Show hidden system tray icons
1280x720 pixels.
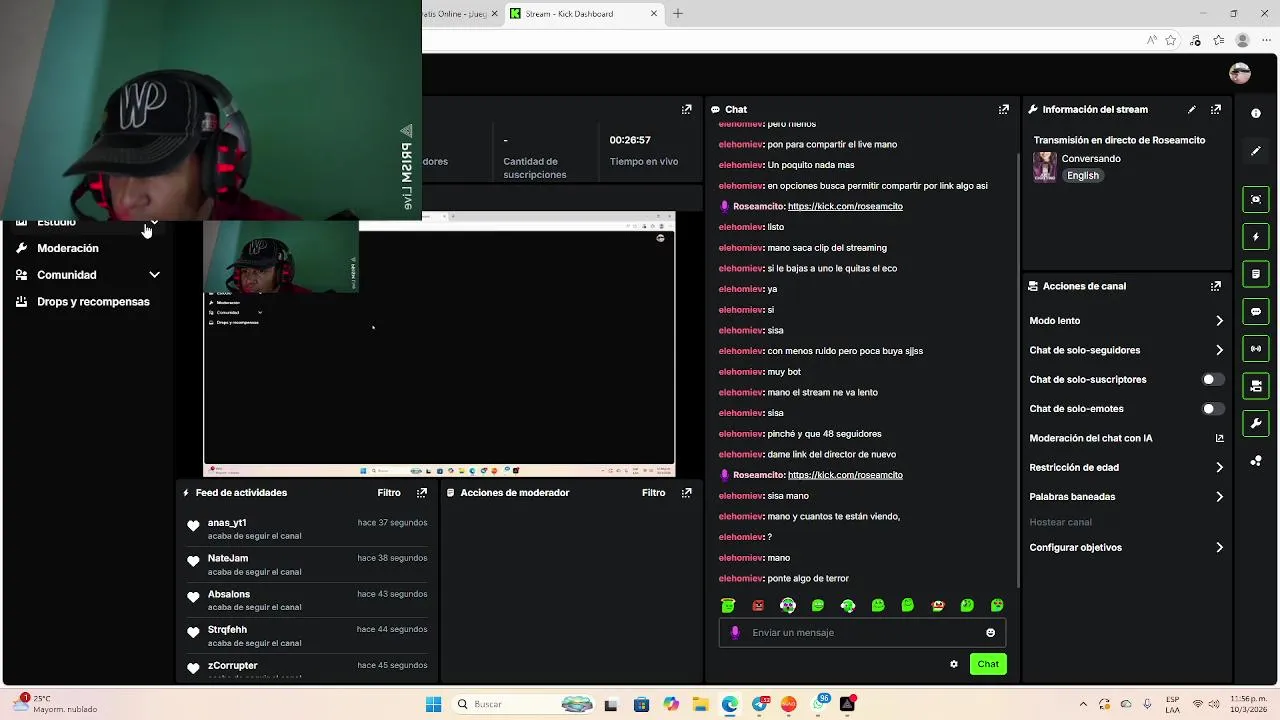coord(1083,705)
